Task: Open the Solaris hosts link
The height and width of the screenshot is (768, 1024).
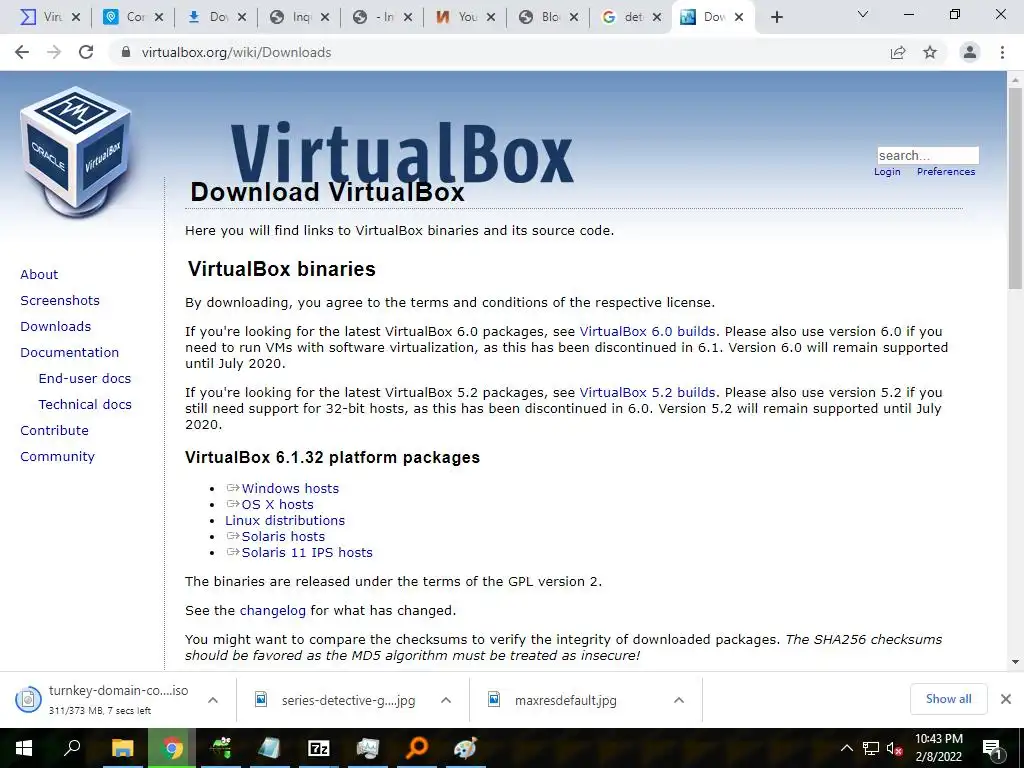Action: coord(283,536)
